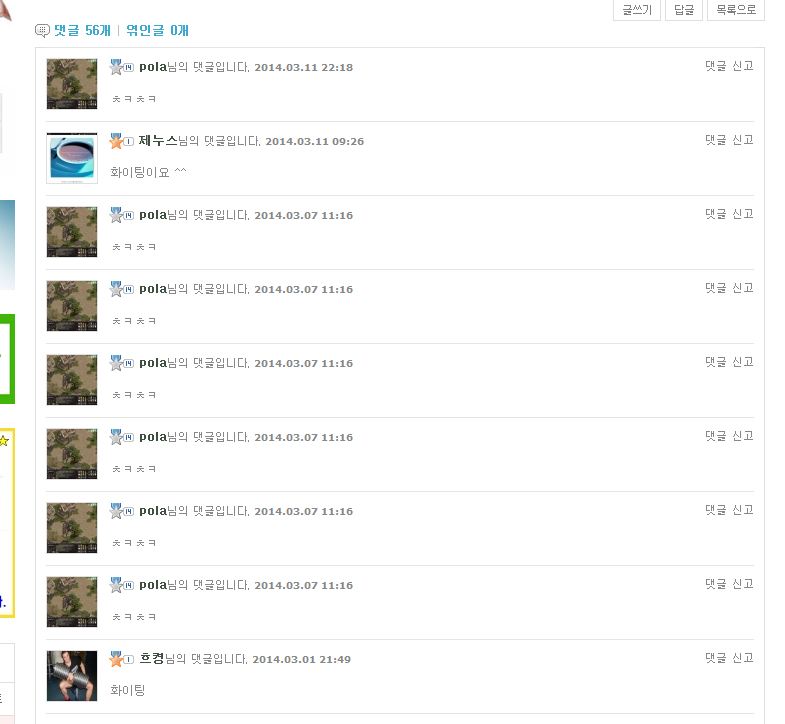785x724 pixels.
Task: Open username link 제누스
Action: coord(158,141)
